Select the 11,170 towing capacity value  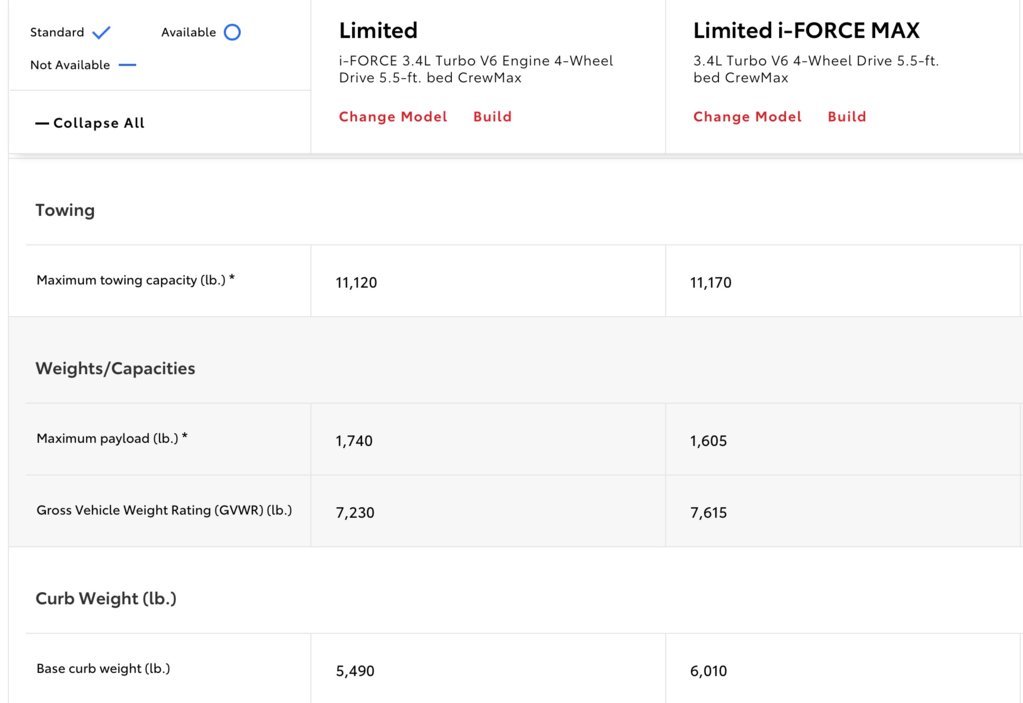pyautogui.click(x=710, y=283)
